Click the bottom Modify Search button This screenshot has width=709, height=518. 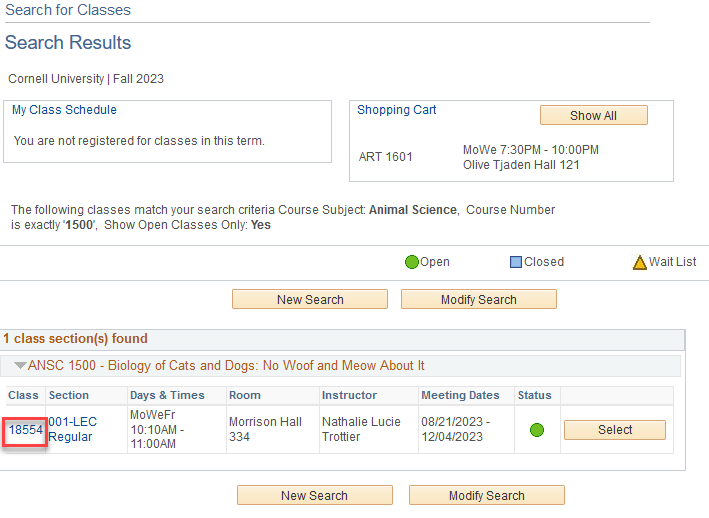(486, 495)
